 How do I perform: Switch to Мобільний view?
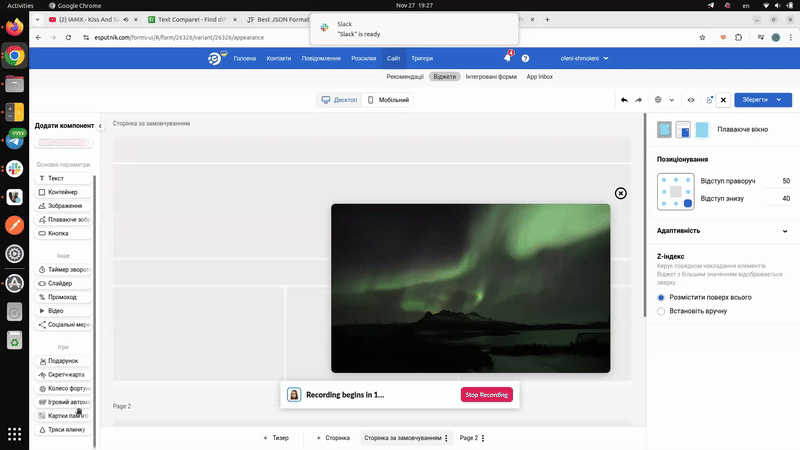click(x=388, y=100)
